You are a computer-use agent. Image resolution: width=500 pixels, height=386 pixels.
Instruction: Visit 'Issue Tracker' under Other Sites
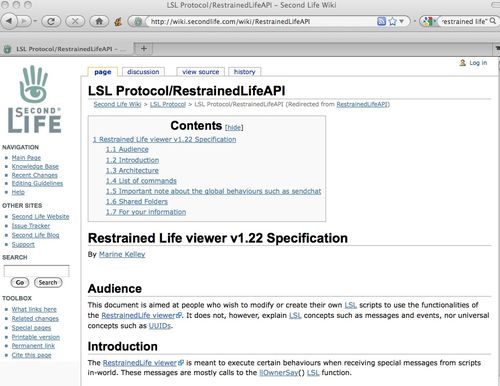(31, 226)
